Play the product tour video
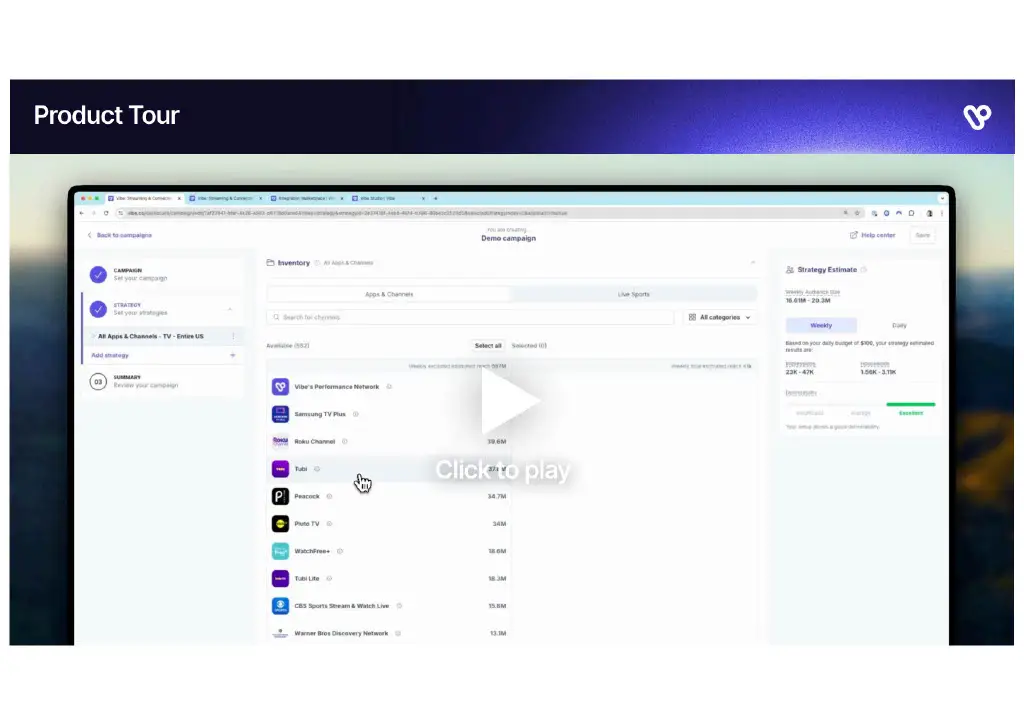 [510, 402]
